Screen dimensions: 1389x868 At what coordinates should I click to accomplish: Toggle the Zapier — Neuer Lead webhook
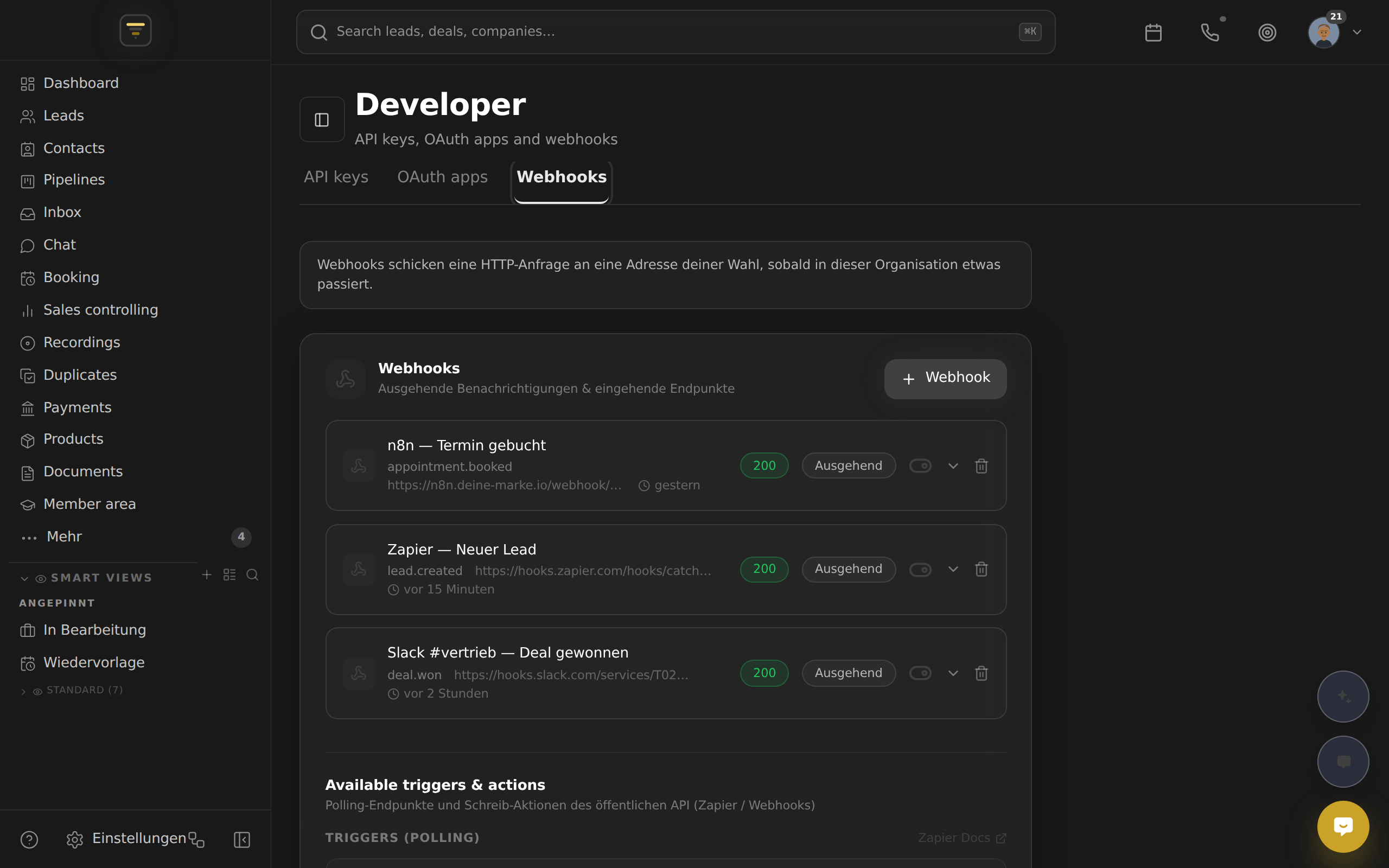pos(920,570)
